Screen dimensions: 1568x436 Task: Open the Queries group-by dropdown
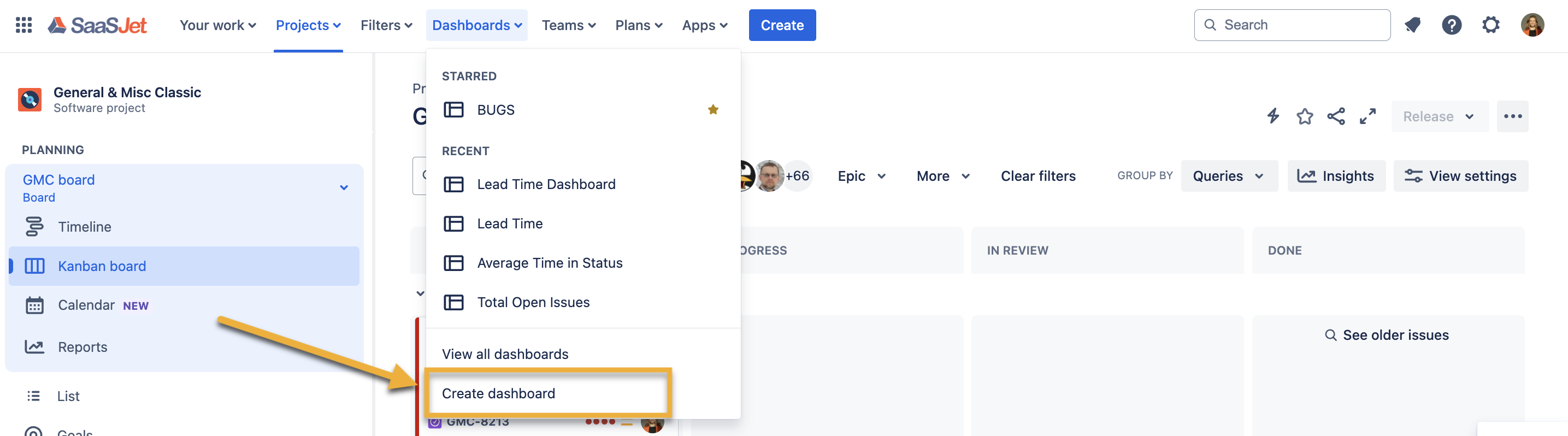1228,176
